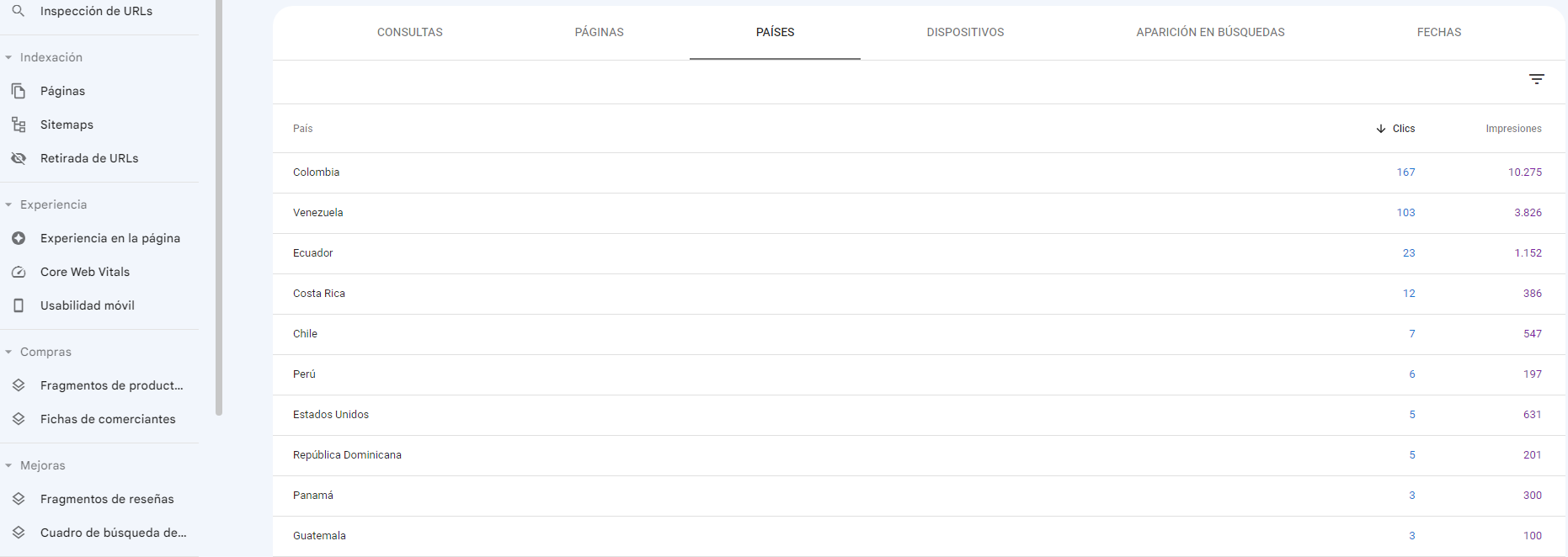Sort table by Impresiones column header
Screen dimensions: 1568x557
coord(1513,129)
